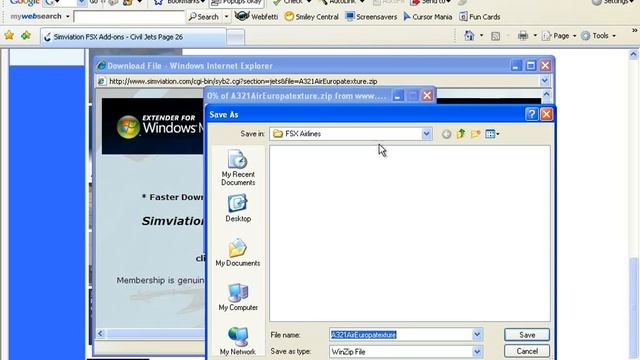
Task: Open Cursor Mania toolbar item
Action: tap(428, 17)
